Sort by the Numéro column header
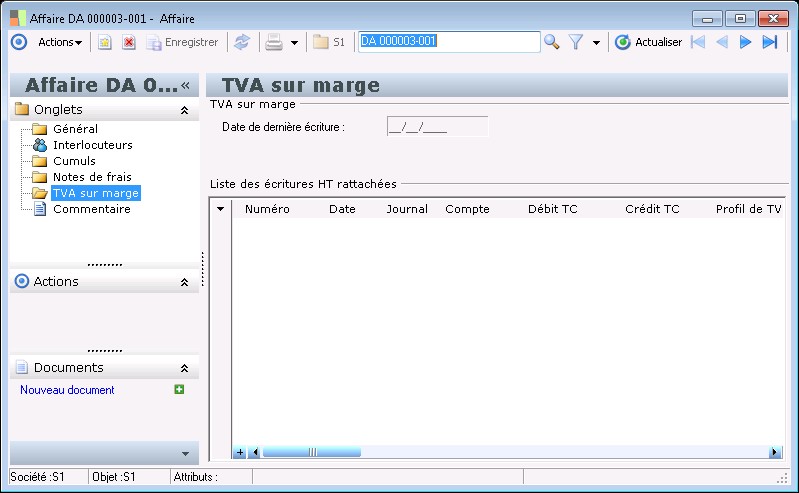Viewport: 799px width, 493px height. 267,209
